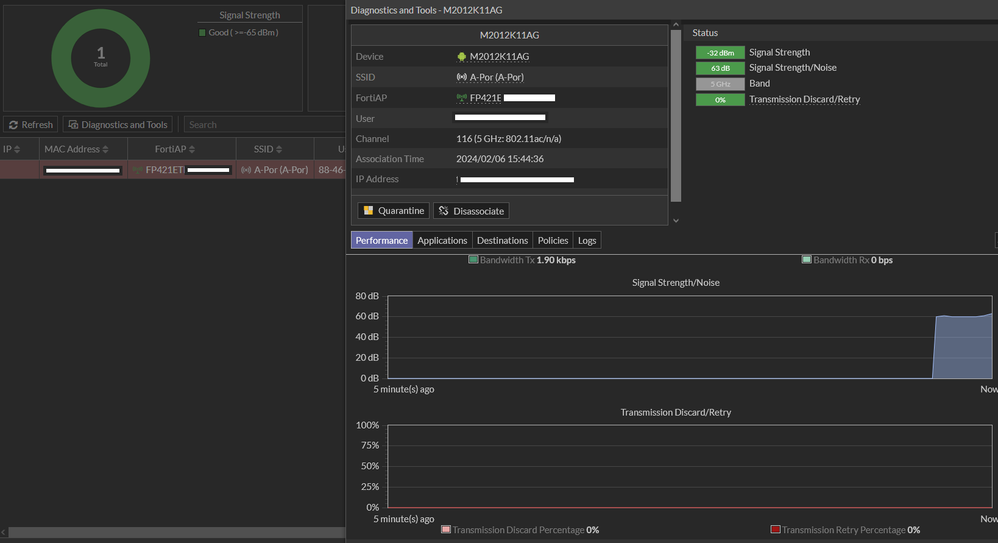
Task: Click the -32 dBm signal strength badge
Action: pyautogui.click(x=720, y=53)
